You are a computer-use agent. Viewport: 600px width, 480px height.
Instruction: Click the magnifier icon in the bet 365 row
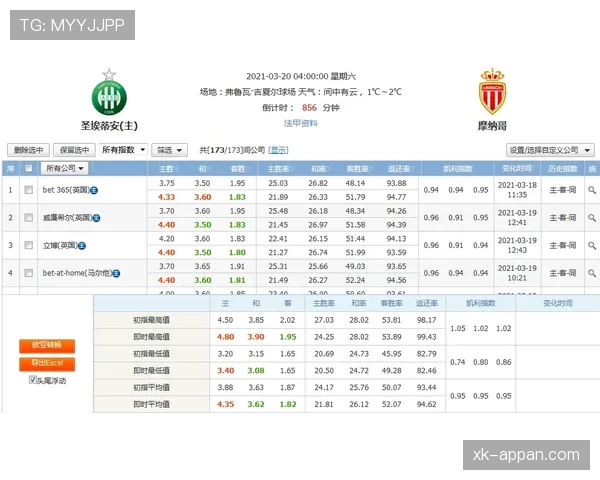coord(591,190)
